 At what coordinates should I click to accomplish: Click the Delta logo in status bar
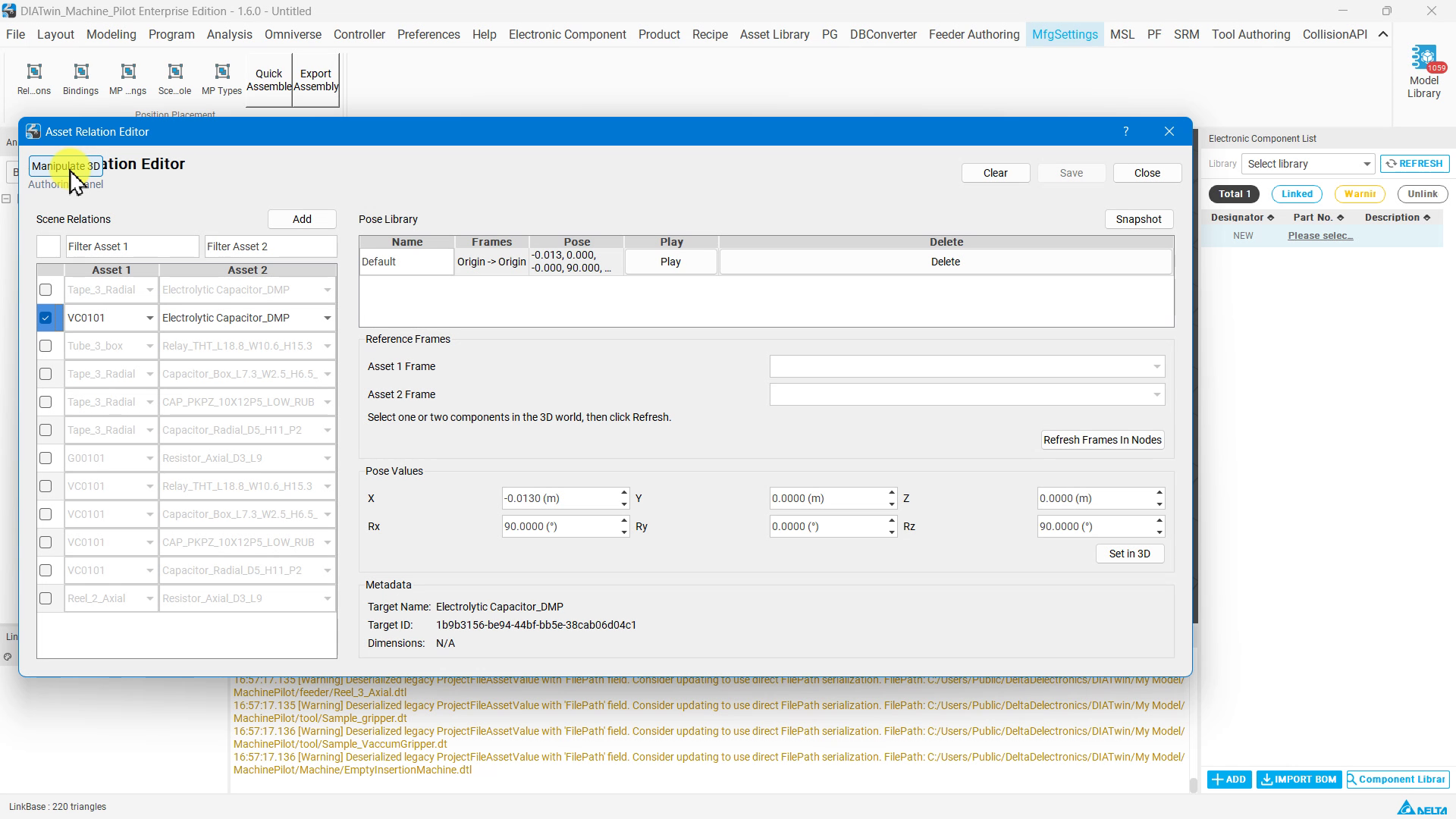1422,808
